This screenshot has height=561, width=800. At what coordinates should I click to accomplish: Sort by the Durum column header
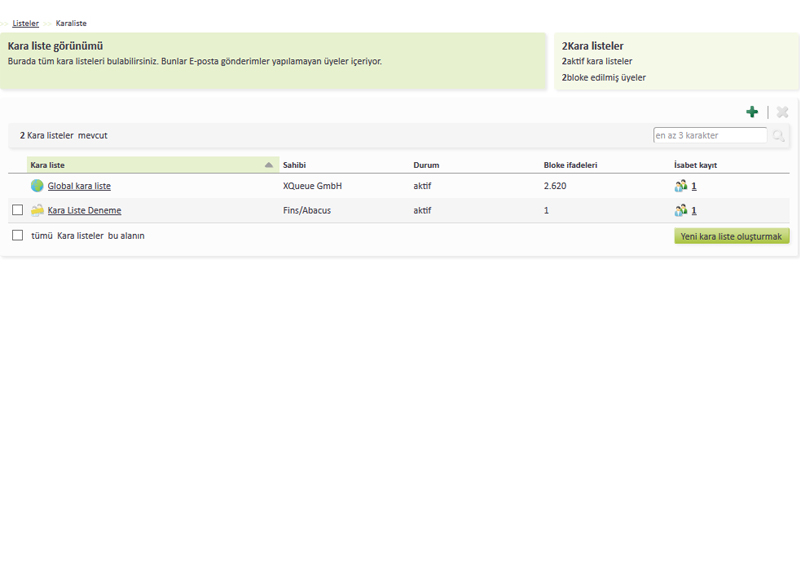pyautogui.click(x=426, y=165)
